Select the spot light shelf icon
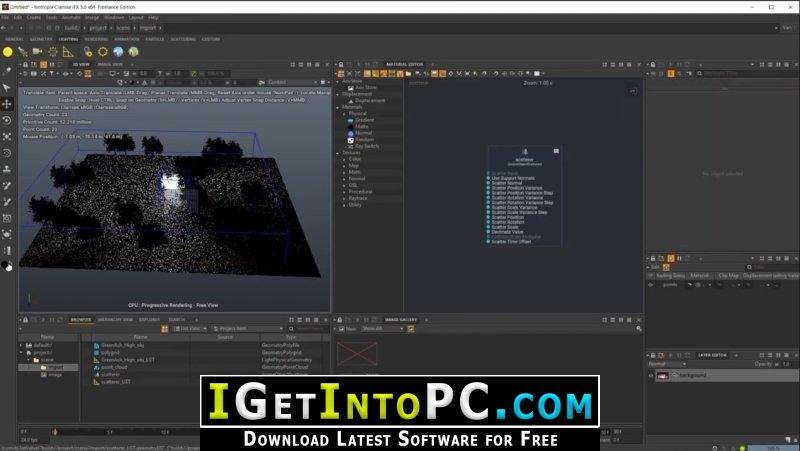The image size is (800, 451). pyautogui.click(x=22, y=52)
